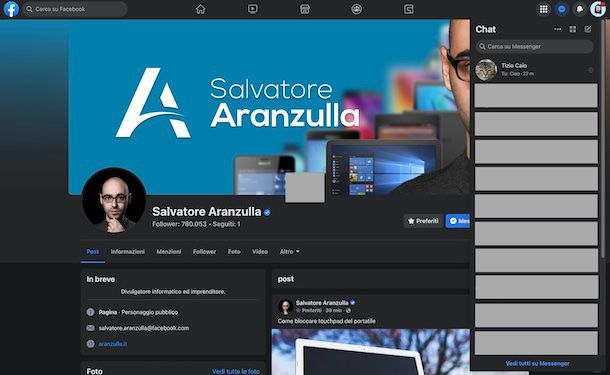
Task: Open the Home feed icon
Action: [x=200, y=9]
